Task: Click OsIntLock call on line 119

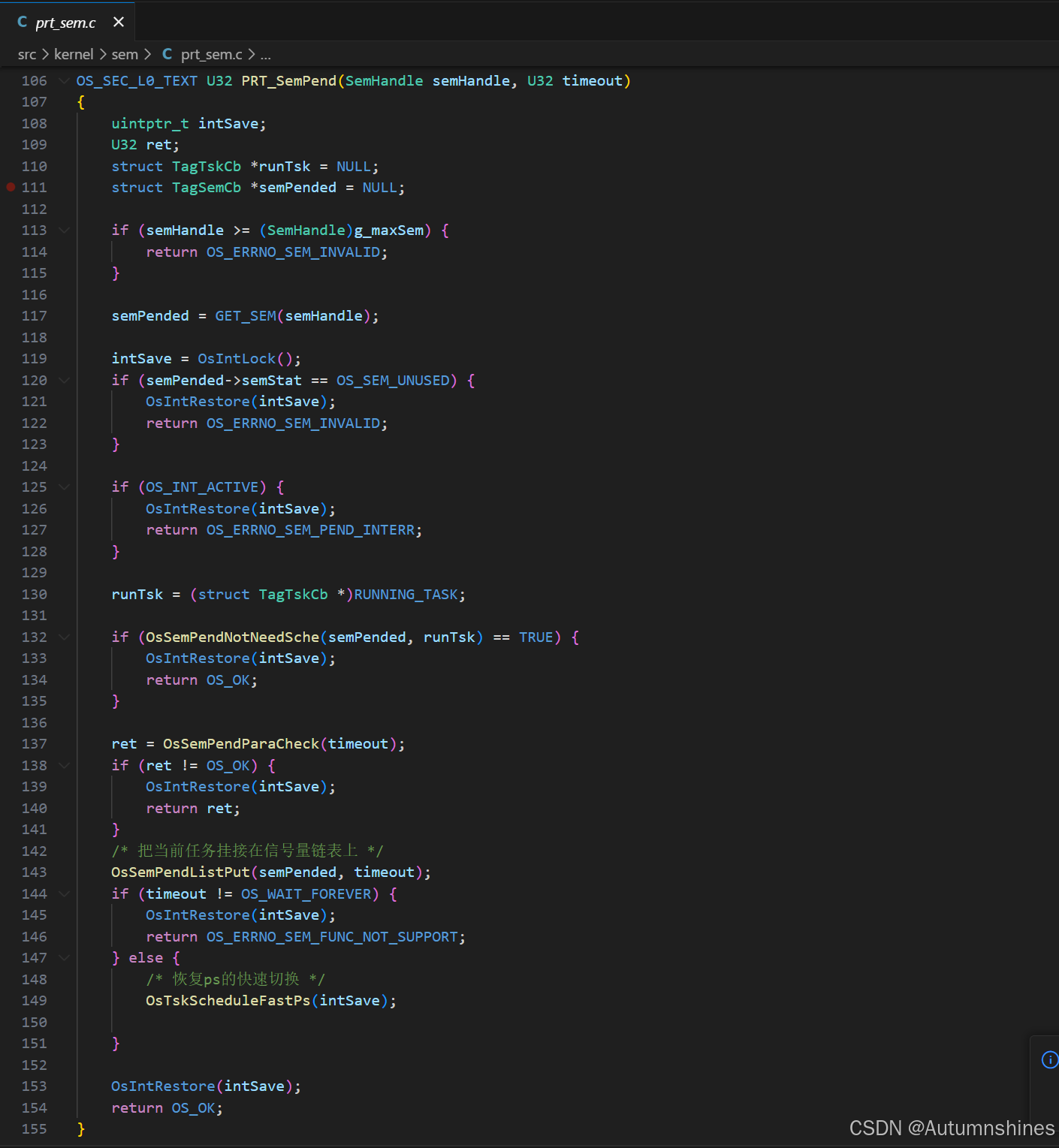Action: pos(237,358)
